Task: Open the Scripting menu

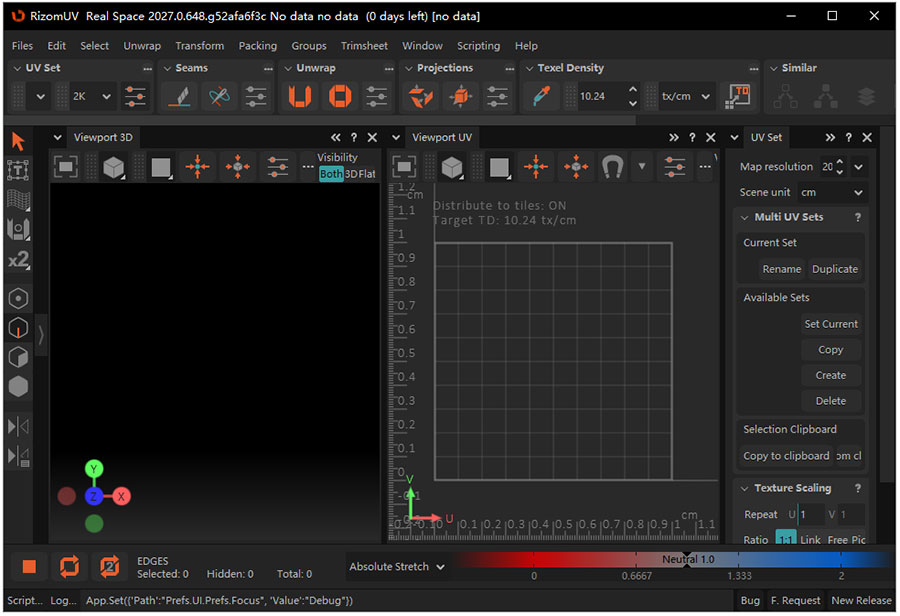Action: [478, 46]
